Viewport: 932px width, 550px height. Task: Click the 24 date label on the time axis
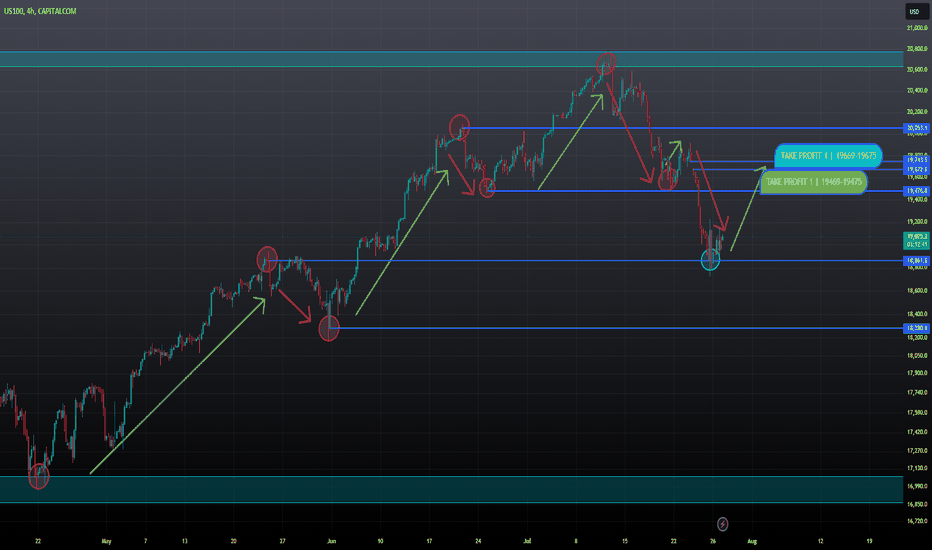478,541
